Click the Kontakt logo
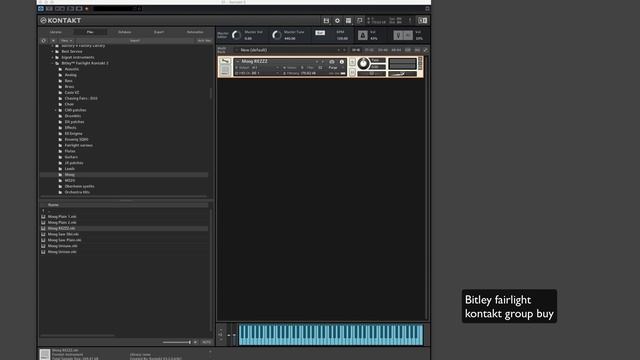 (x=60, y=20)
